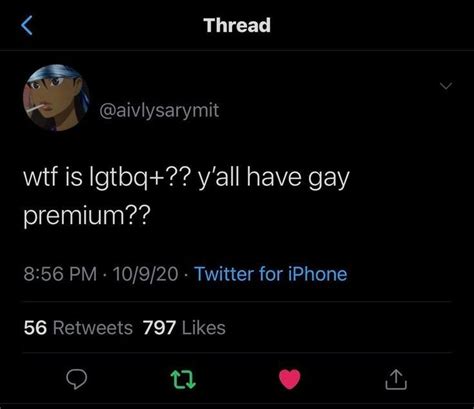Reply to the tweet via speech bubble

pyautogui.click(x=77, y=379)
